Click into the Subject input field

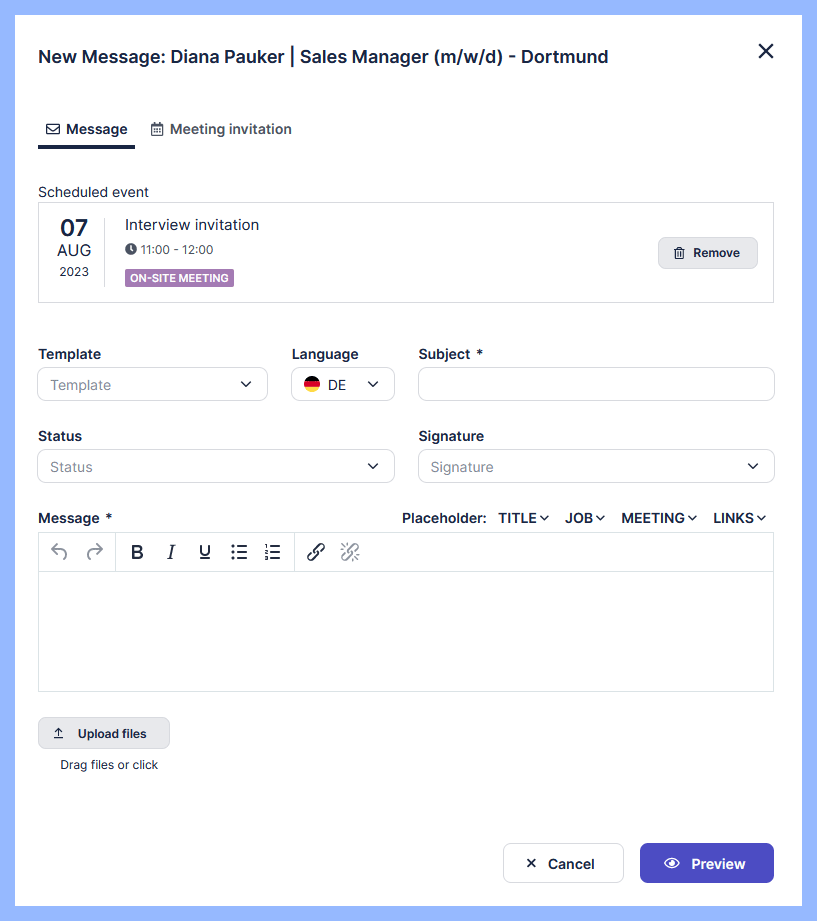pos(595,385)
